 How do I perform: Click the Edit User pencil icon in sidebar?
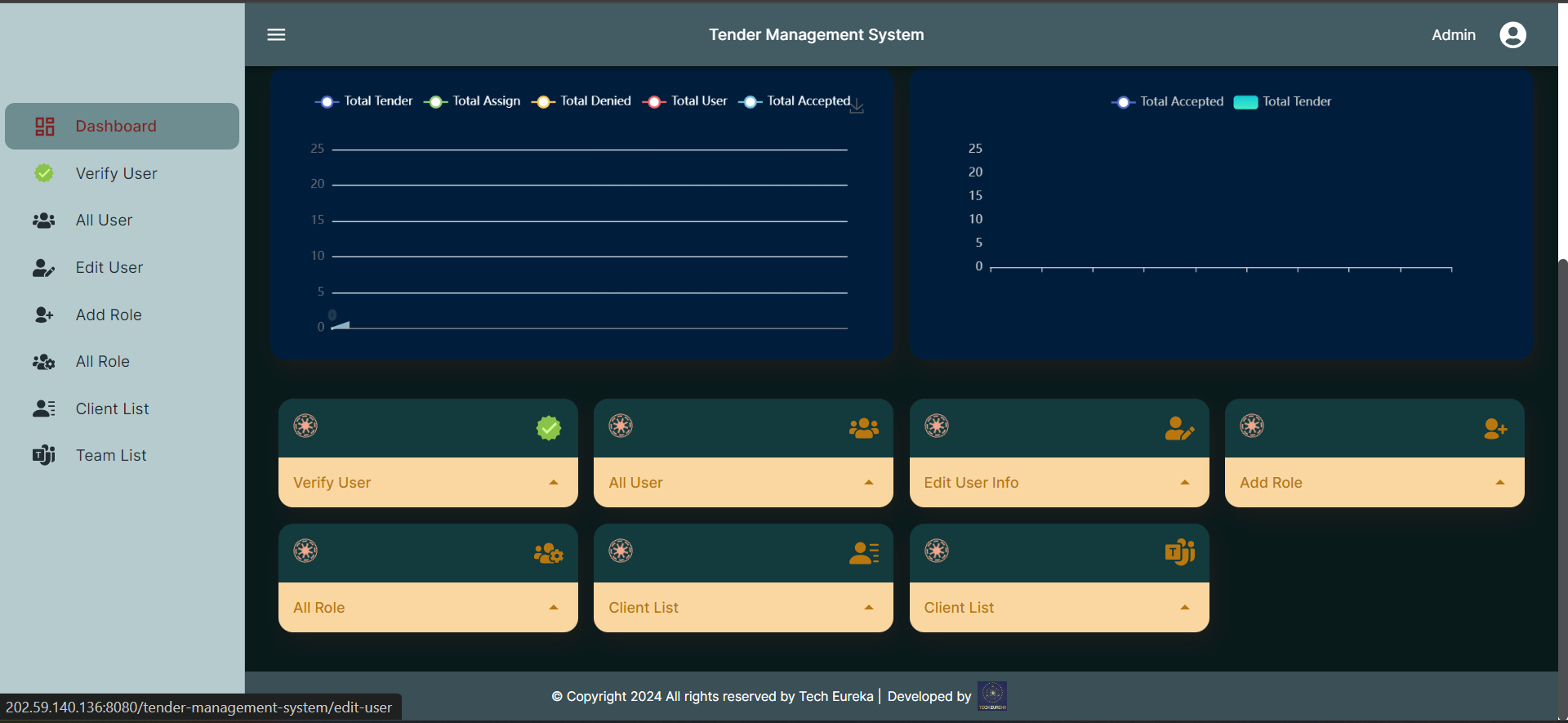pyautogui.click(x=44, y=268)
